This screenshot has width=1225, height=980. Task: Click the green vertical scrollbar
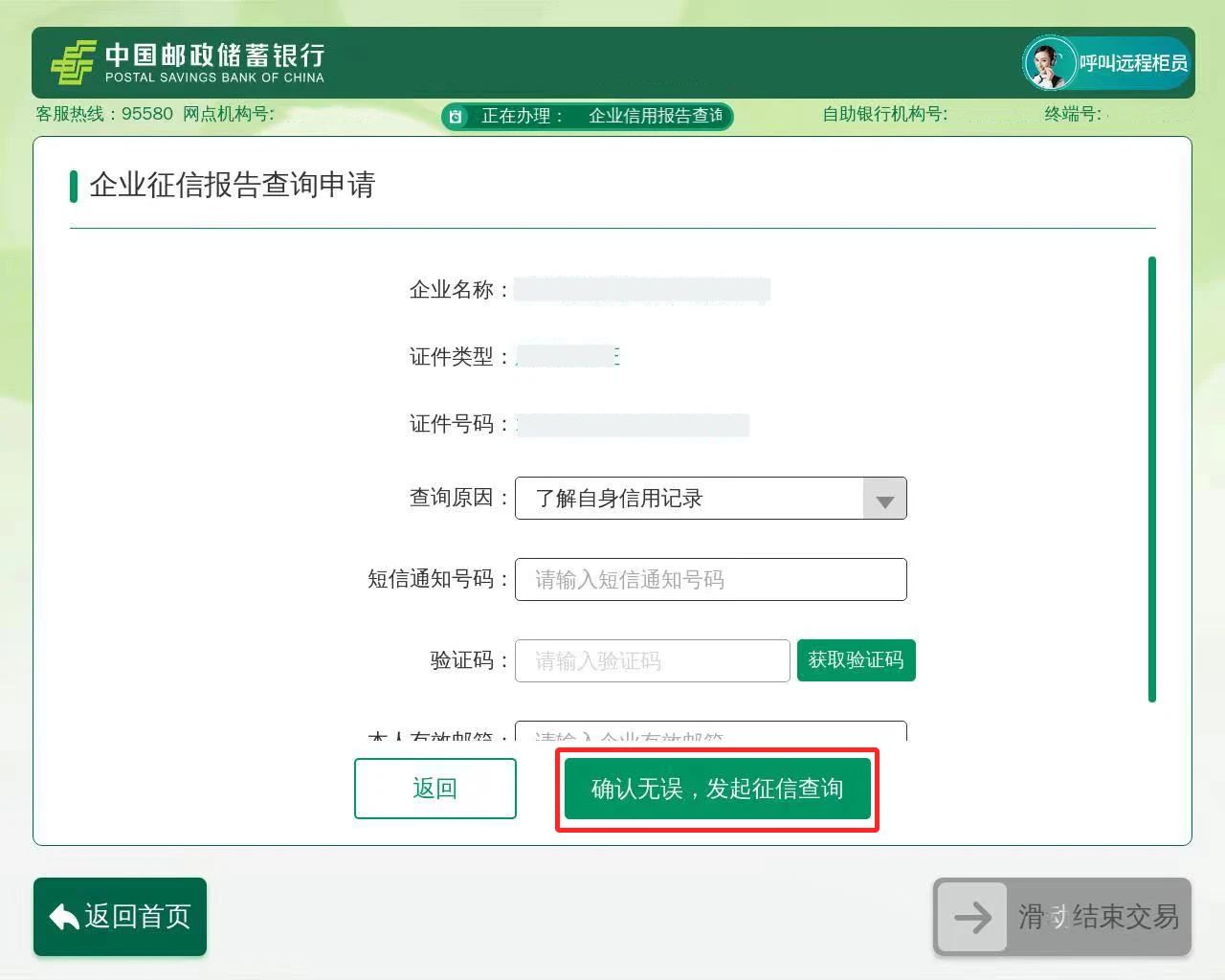point(1151,479)
